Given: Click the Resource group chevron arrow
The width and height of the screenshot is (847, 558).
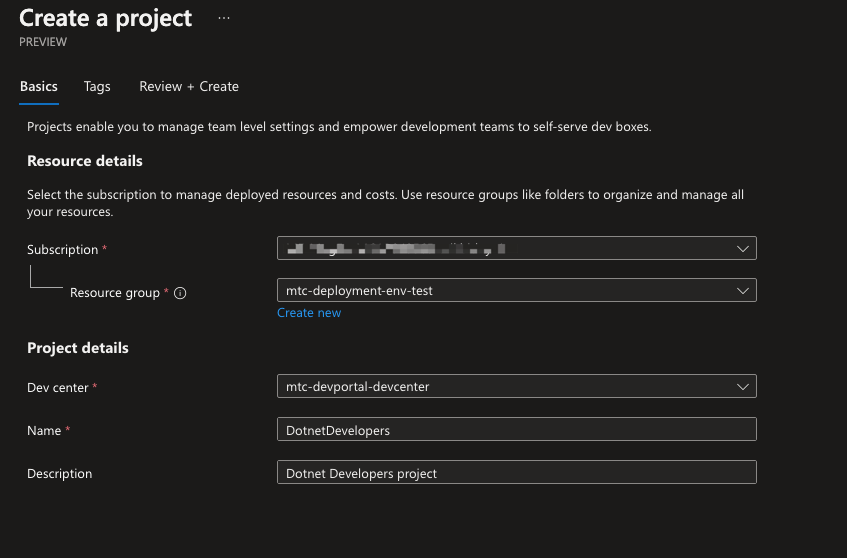Looking at the screenshot, I should point(742,291).
